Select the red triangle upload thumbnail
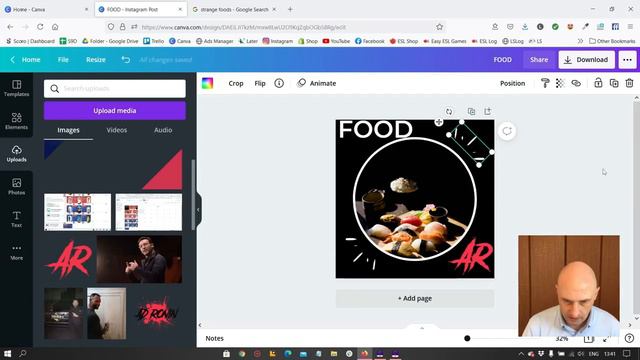The image size is (640, 360). click(163, 170)
